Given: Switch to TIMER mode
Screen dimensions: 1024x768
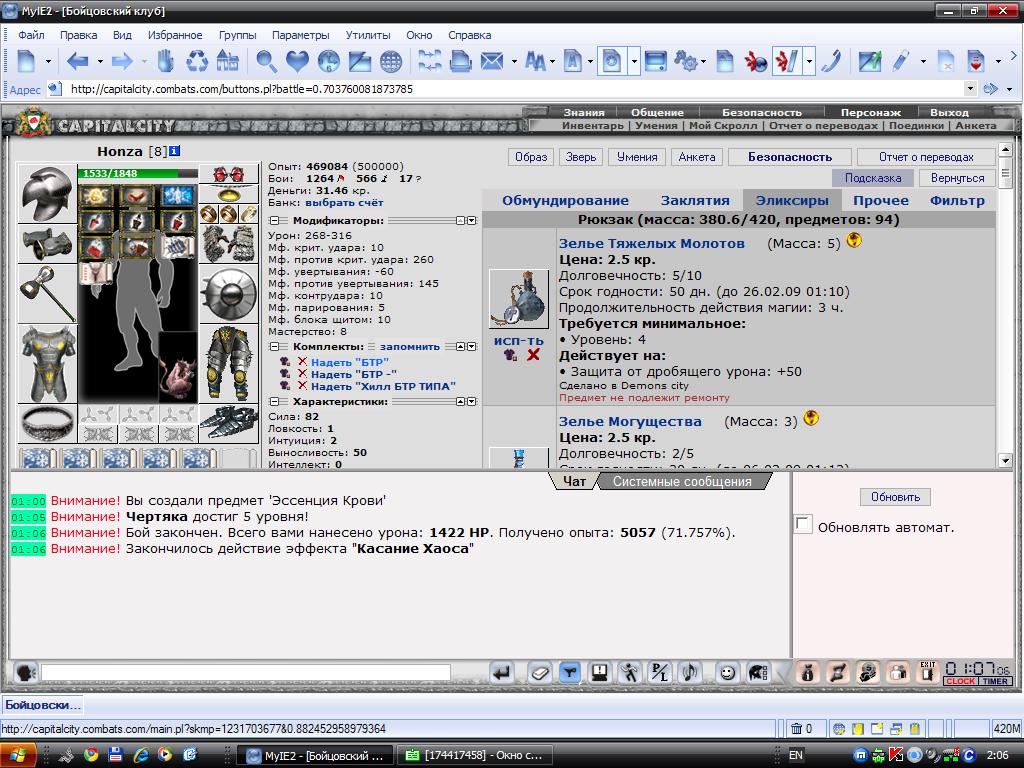Looking at the screenshot, I should coord(995,681).
